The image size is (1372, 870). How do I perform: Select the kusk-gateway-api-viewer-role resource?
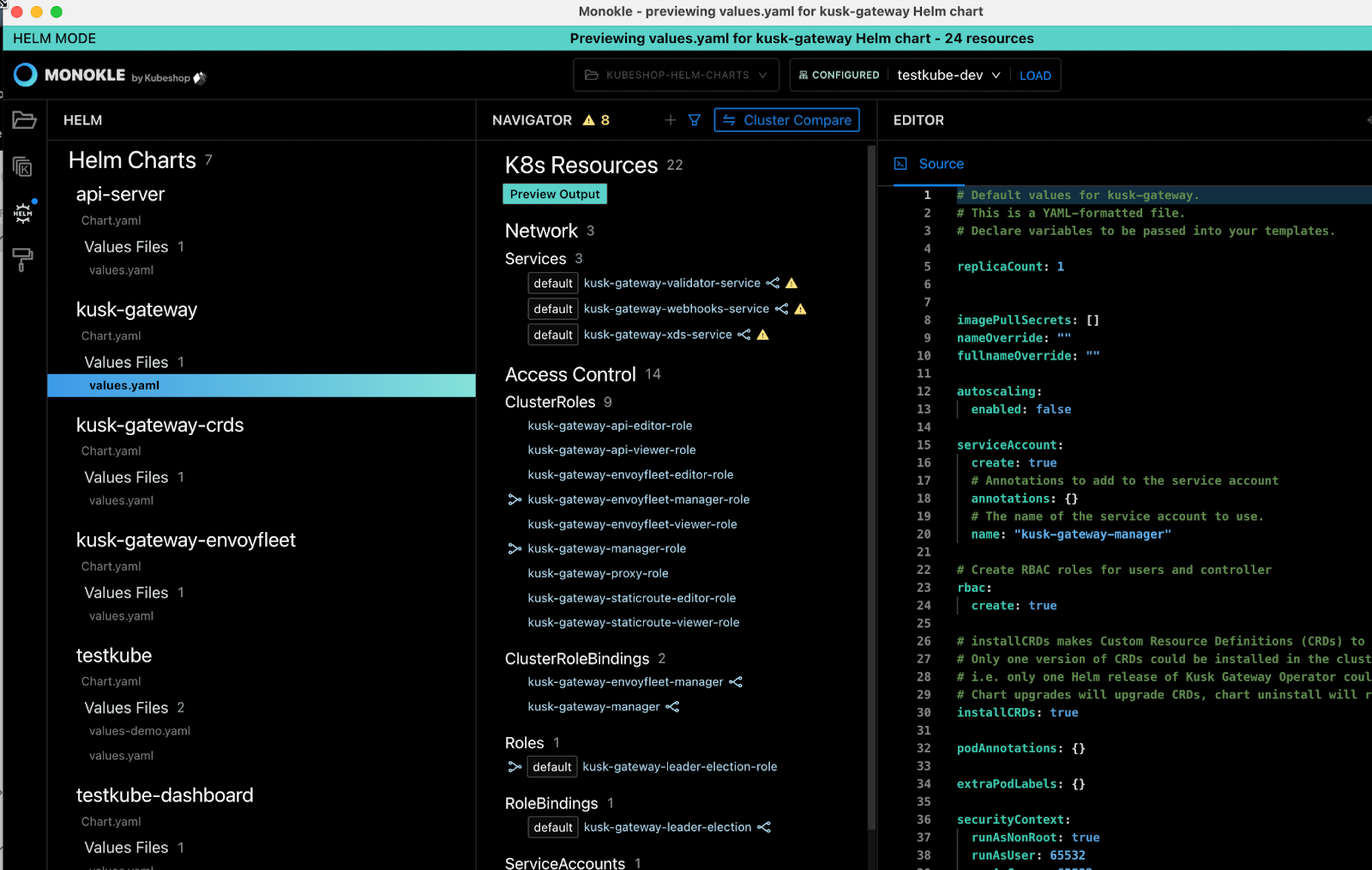(611, 450)
